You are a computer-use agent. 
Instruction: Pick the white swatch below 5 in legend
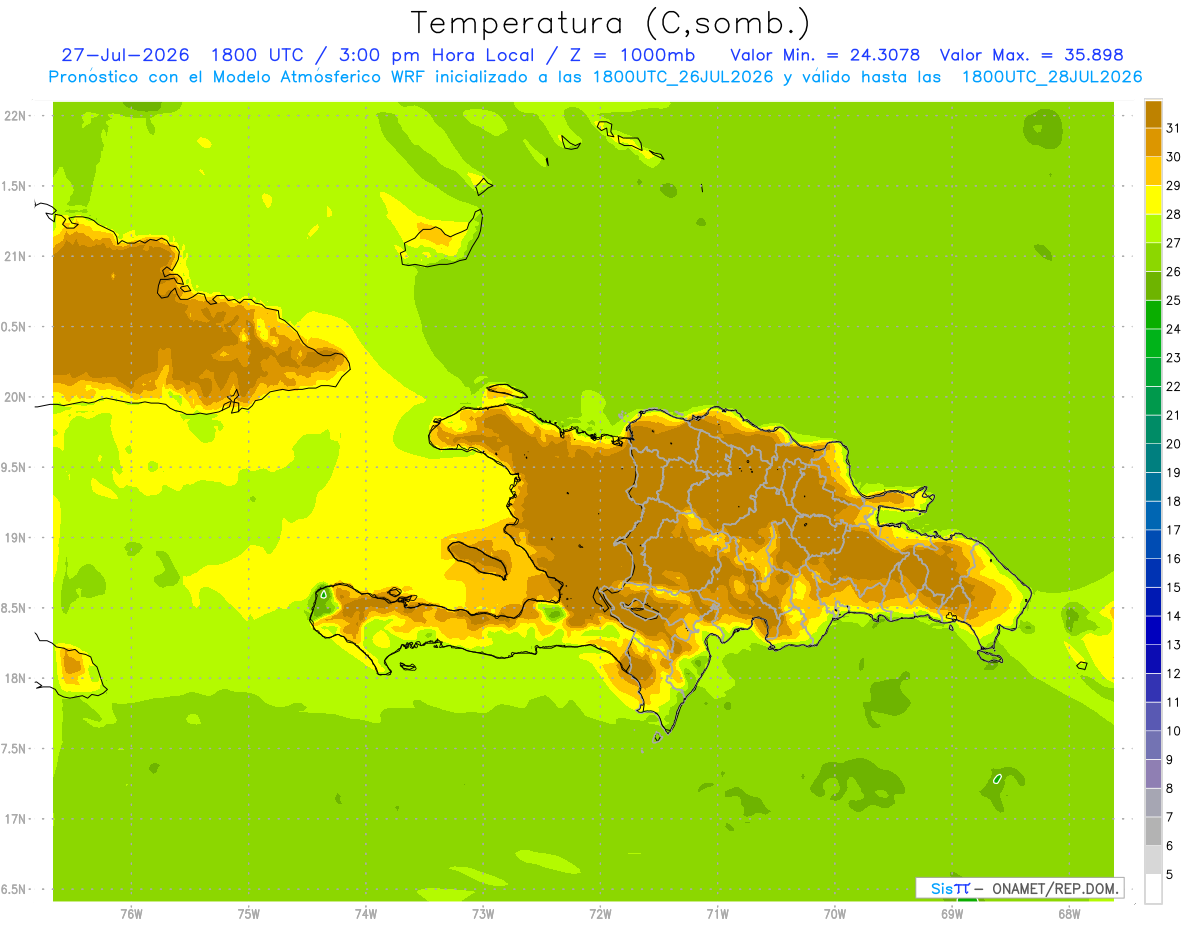click(x=1153, y=889)
